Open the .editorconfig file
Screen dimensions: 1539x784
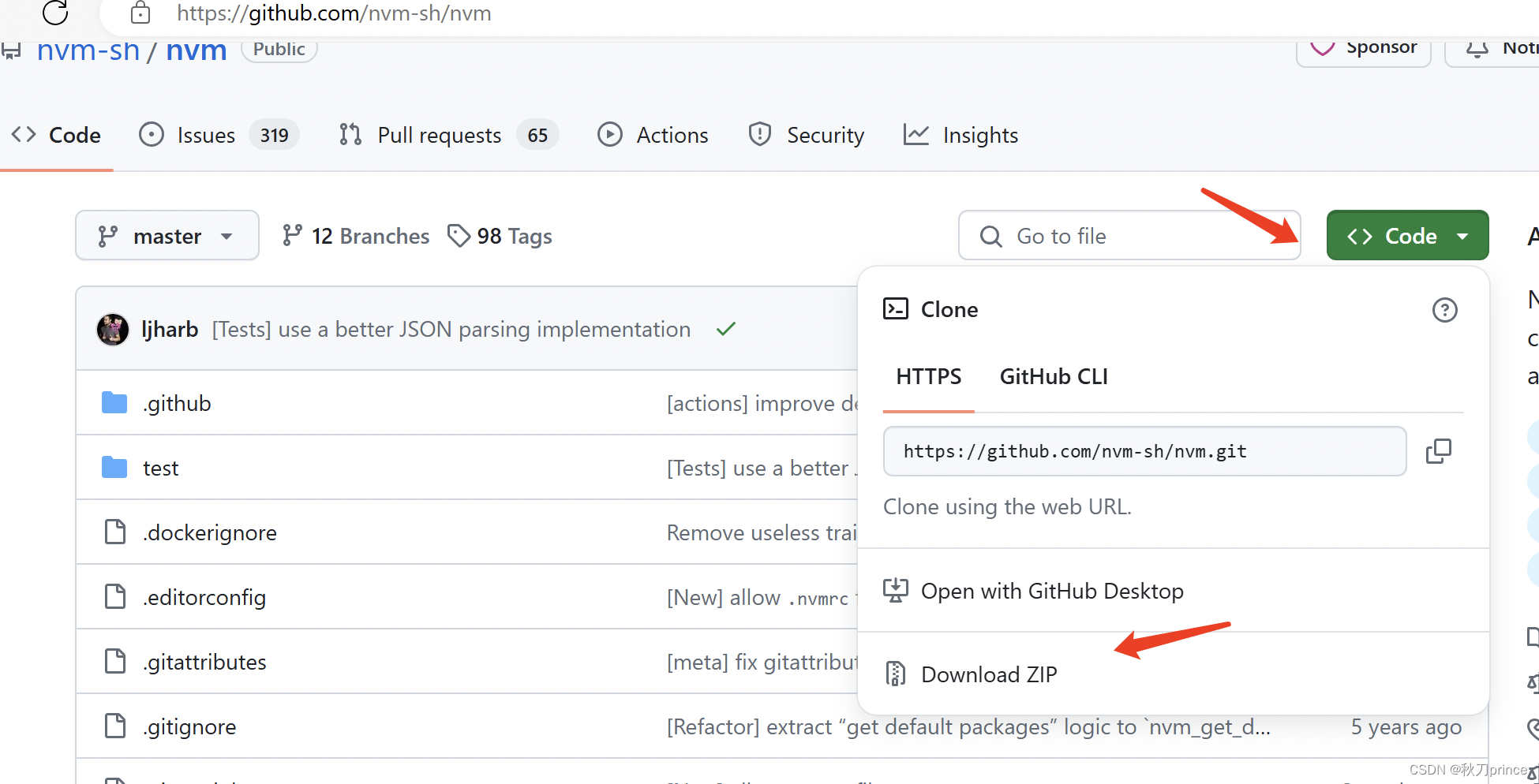pos(204,597)
